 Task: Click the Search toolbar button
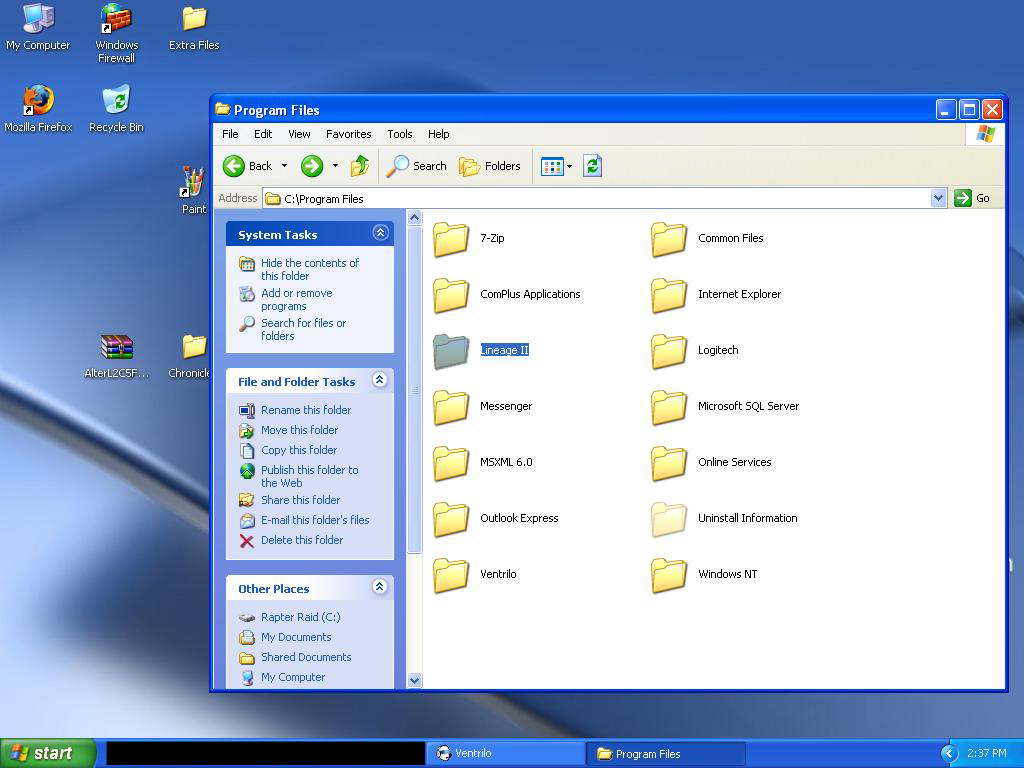416,166
